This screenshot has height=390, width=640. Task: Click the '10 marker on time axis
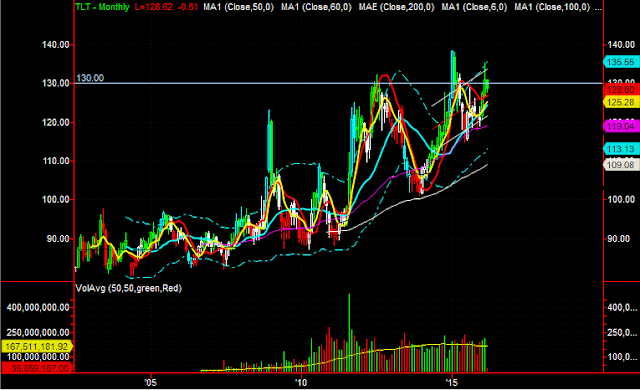click(x=301, y=383)
